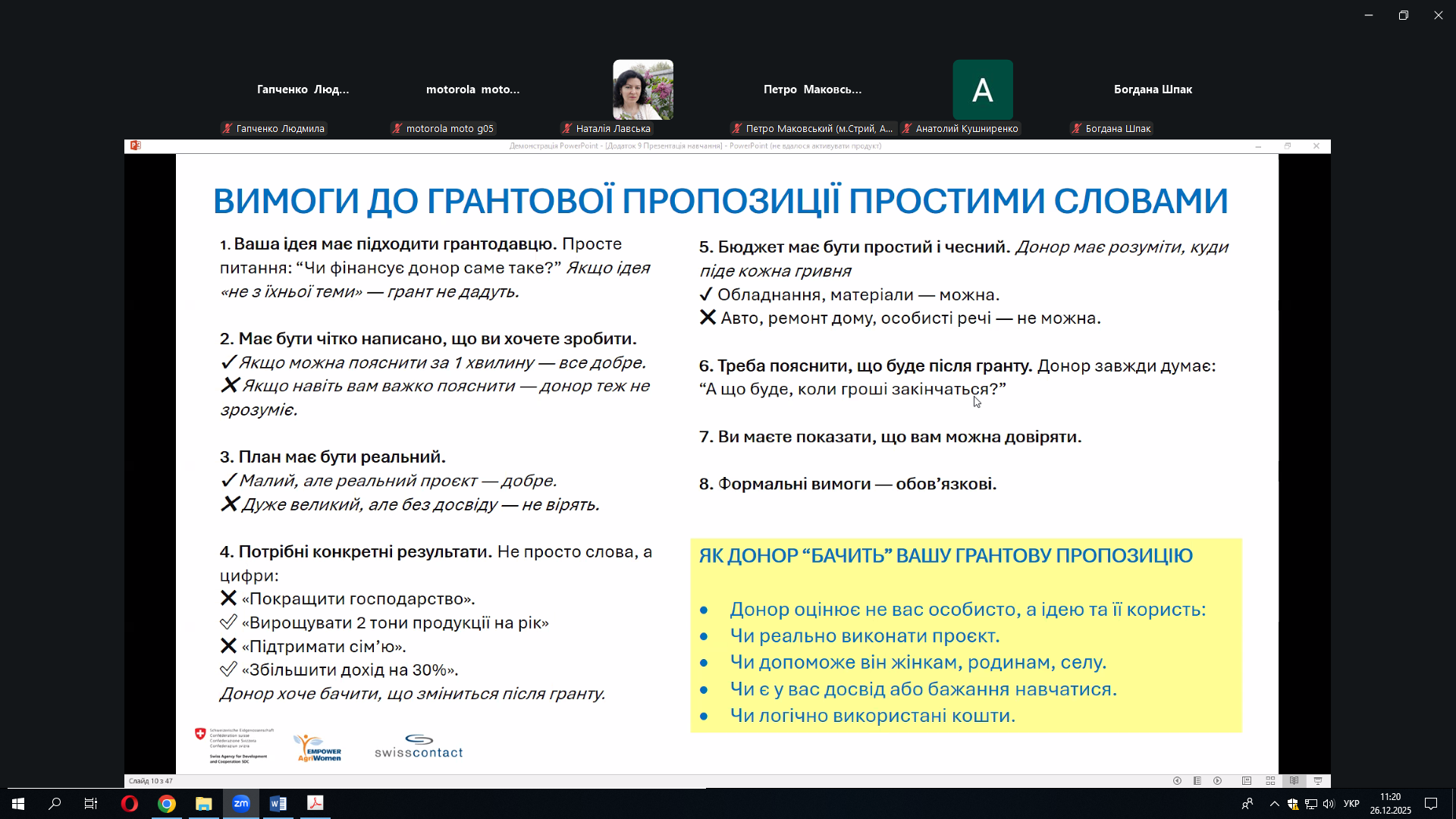Open Google Chrome from taskbar
This screenshot has width=1456, height=819.
167,804
